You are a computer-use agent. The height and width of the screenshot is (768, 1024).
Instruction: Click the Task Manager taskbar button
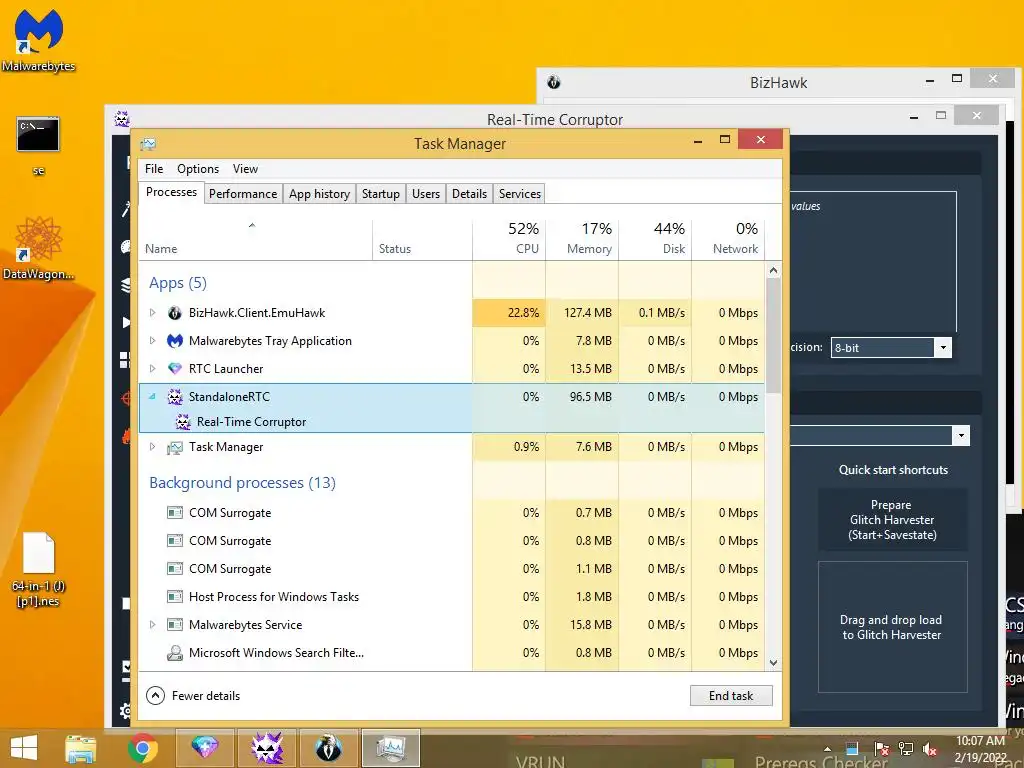(x=391, y=748)
